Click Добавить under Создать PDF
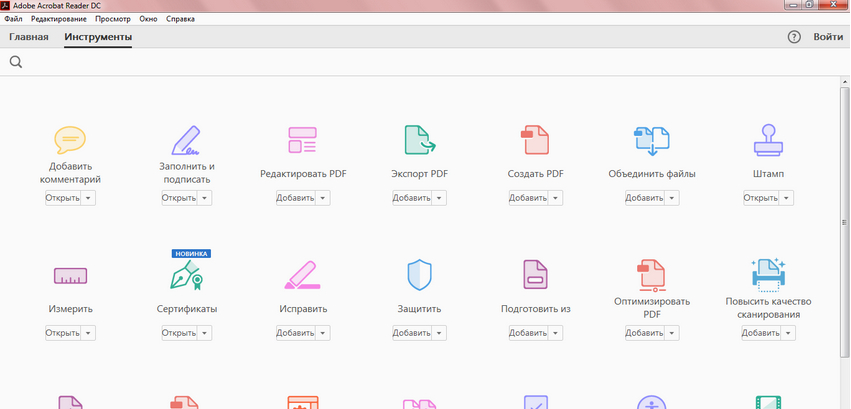Image resolution: width=851 pixels, height=409 pixels. [528, 198]
